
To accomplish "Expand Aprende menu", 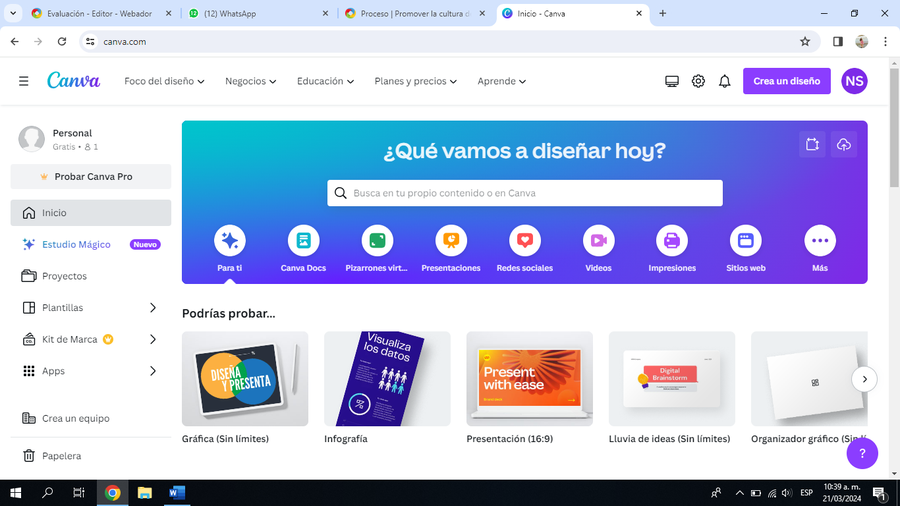I will pos(502,81).
